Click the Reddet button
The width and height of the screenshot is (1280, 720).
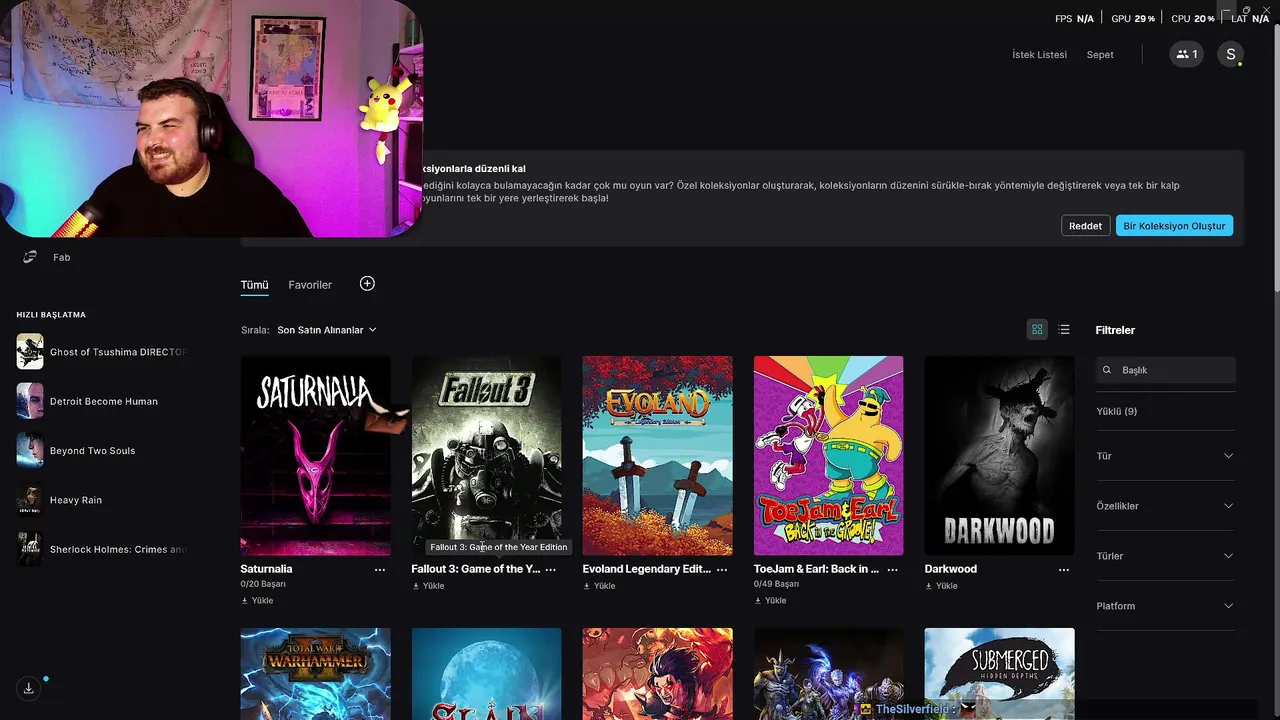1085,226
